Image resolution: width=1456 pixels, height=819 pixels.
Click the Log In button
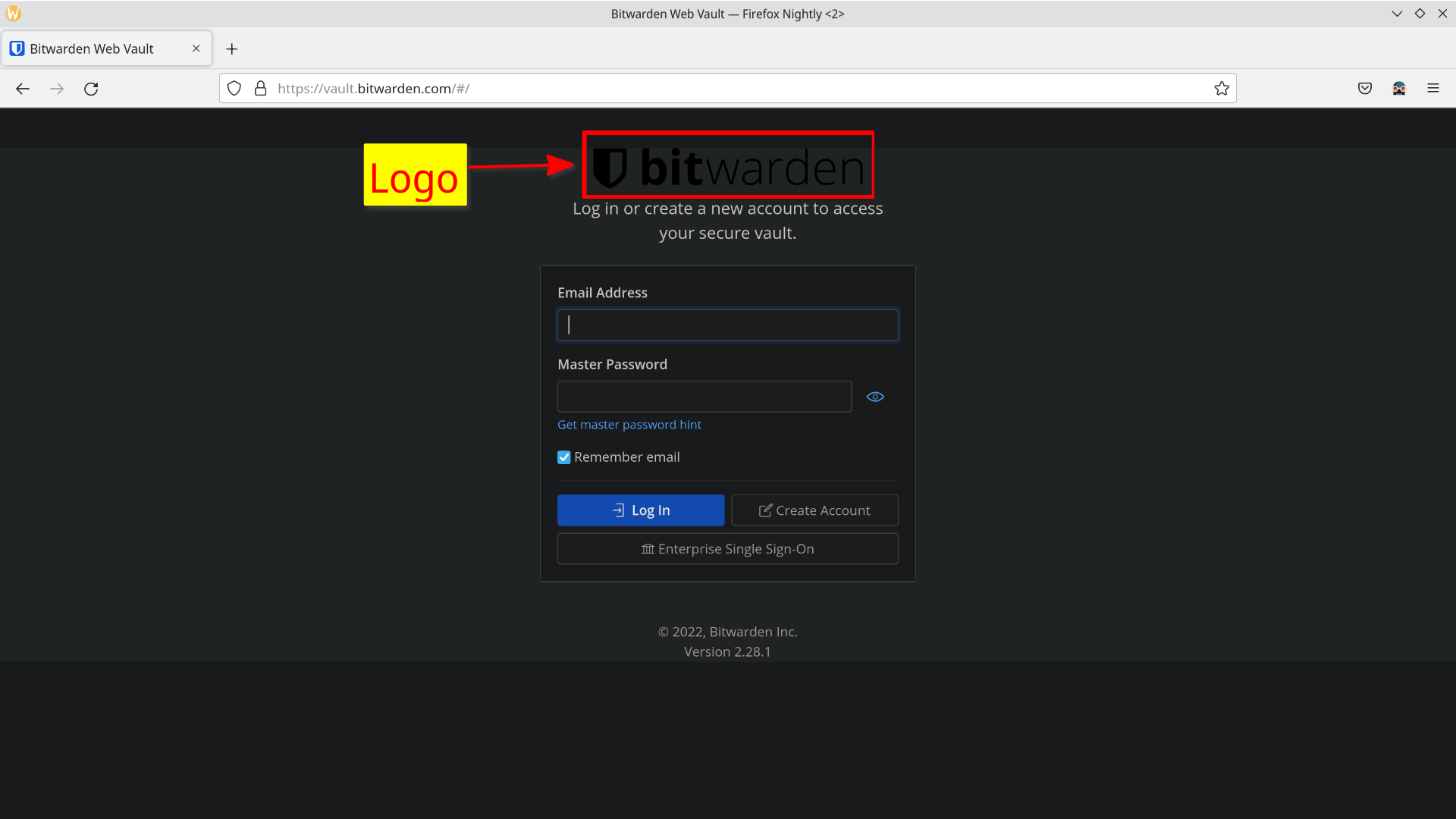tap(641, 510)
